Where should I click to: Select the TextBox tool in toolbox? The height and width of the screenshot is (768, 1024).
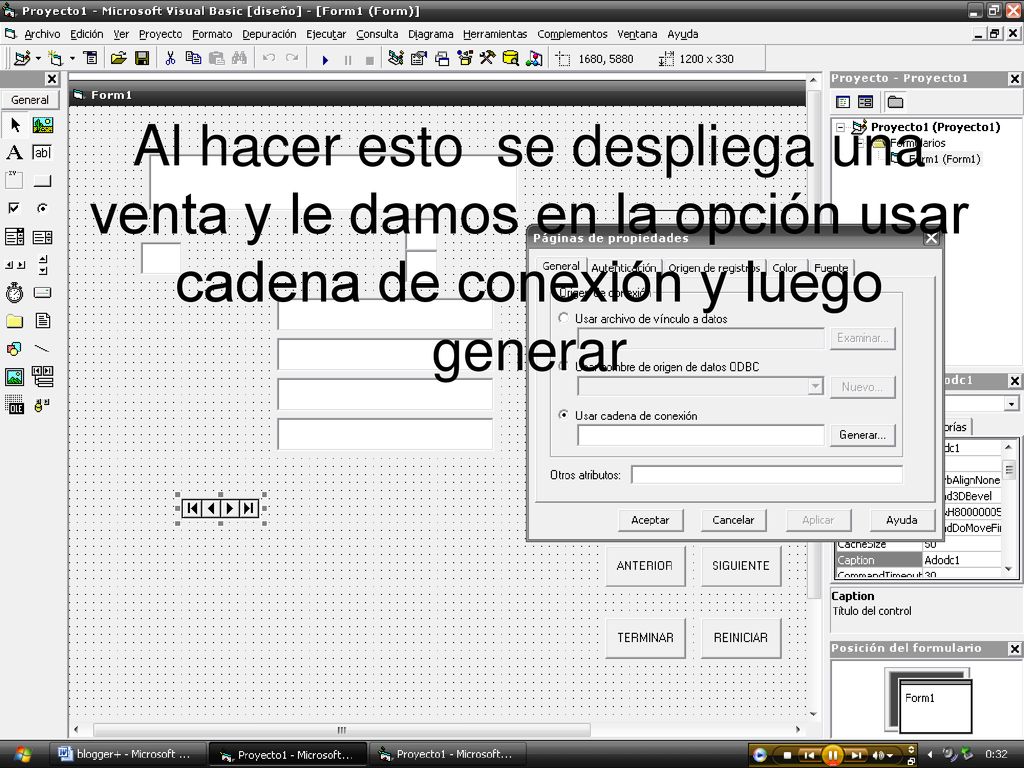(x=42, y=153)
